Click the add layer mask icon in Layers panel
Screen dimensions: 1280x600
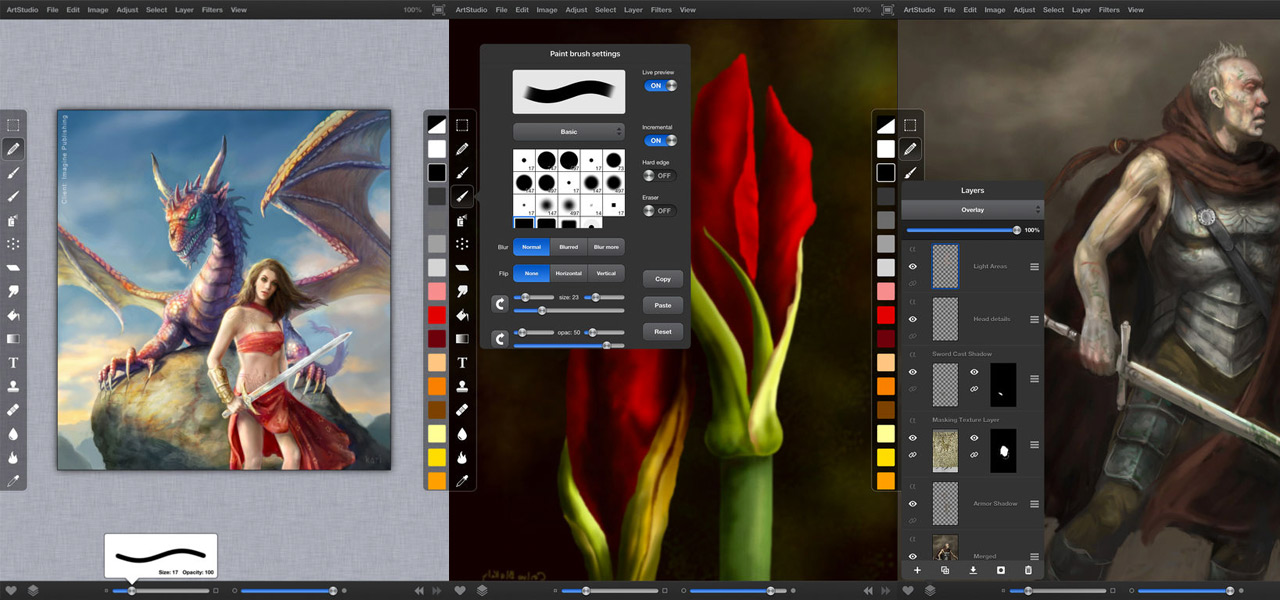(1001, 570)
